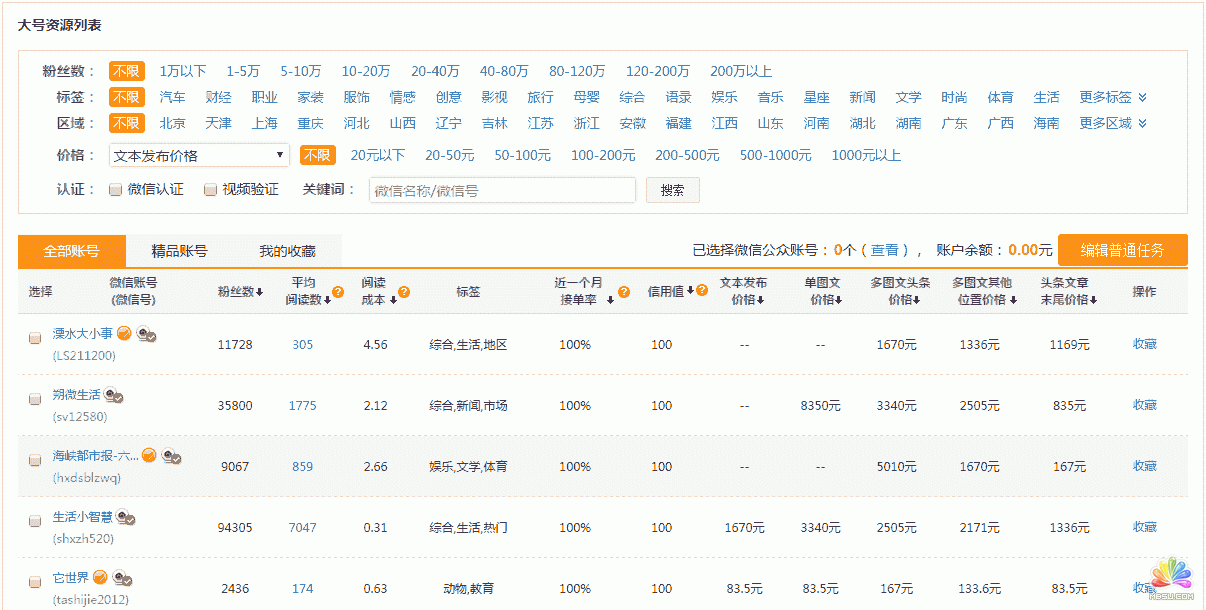The height and width of the screenshot is (610, 1206).
Task: Select the checkbox for 生活小智慧 row
Action: pos(33,519)
